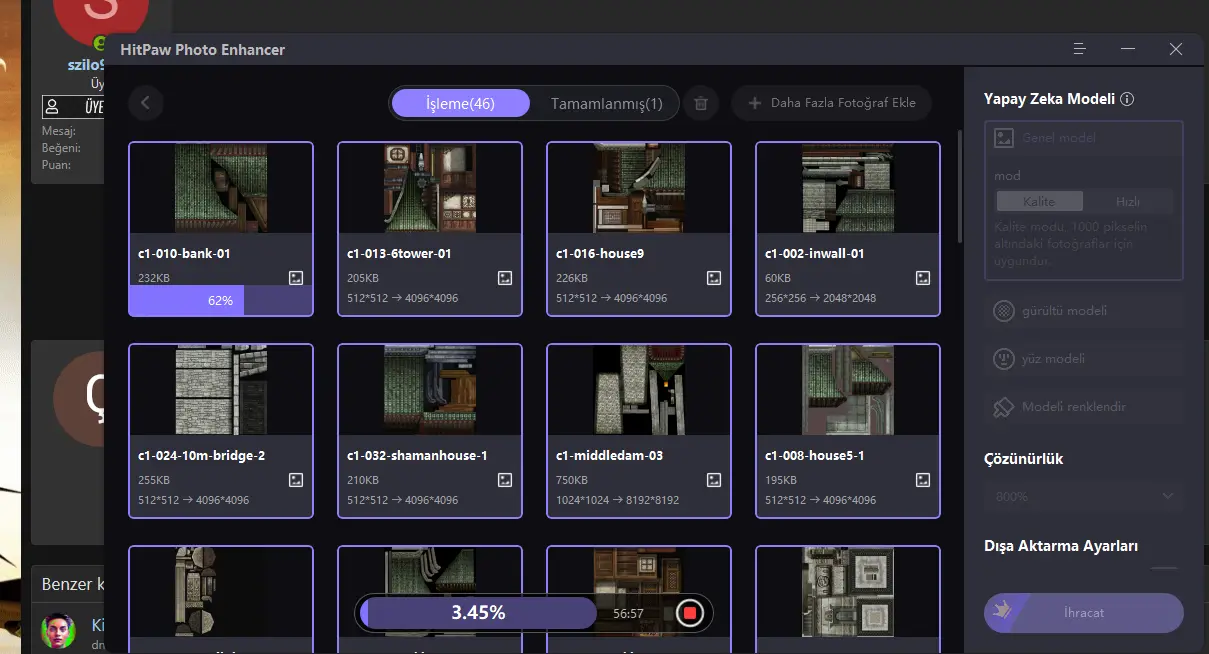Screen dimensions: 1209x654
Task: Open the c1-032-shamanhouse-1 thumbnail
Action: [x=430, y=390]
